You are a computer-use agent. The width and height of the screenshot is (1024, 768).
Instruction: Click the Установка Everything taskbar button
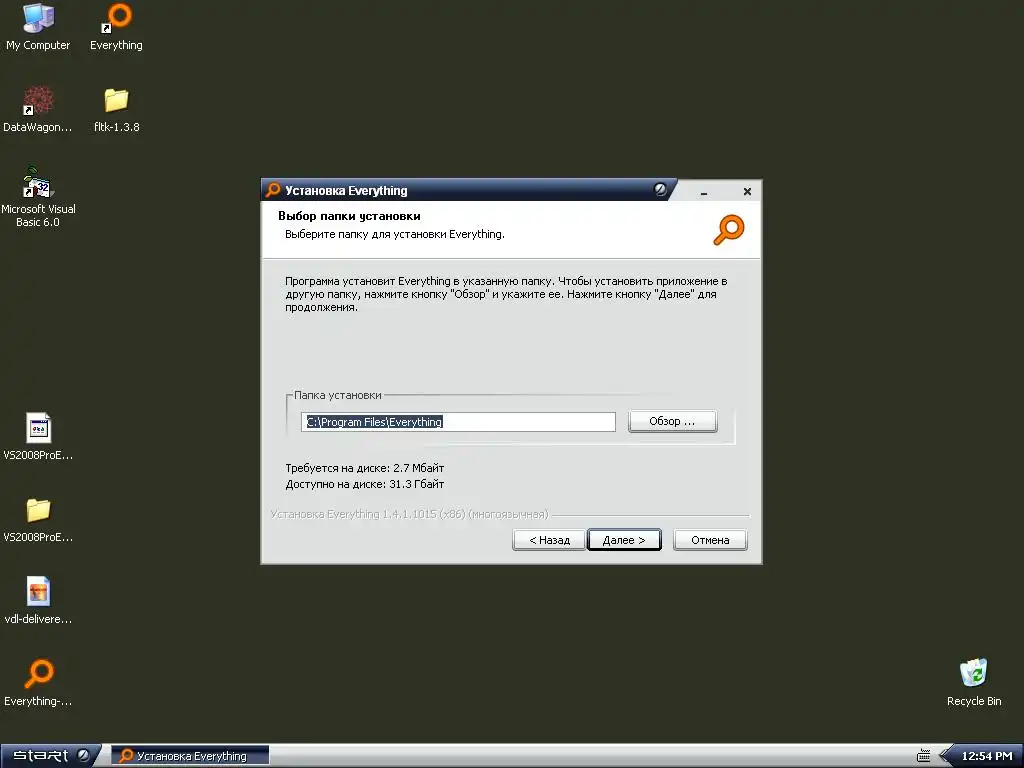(191, 756)
